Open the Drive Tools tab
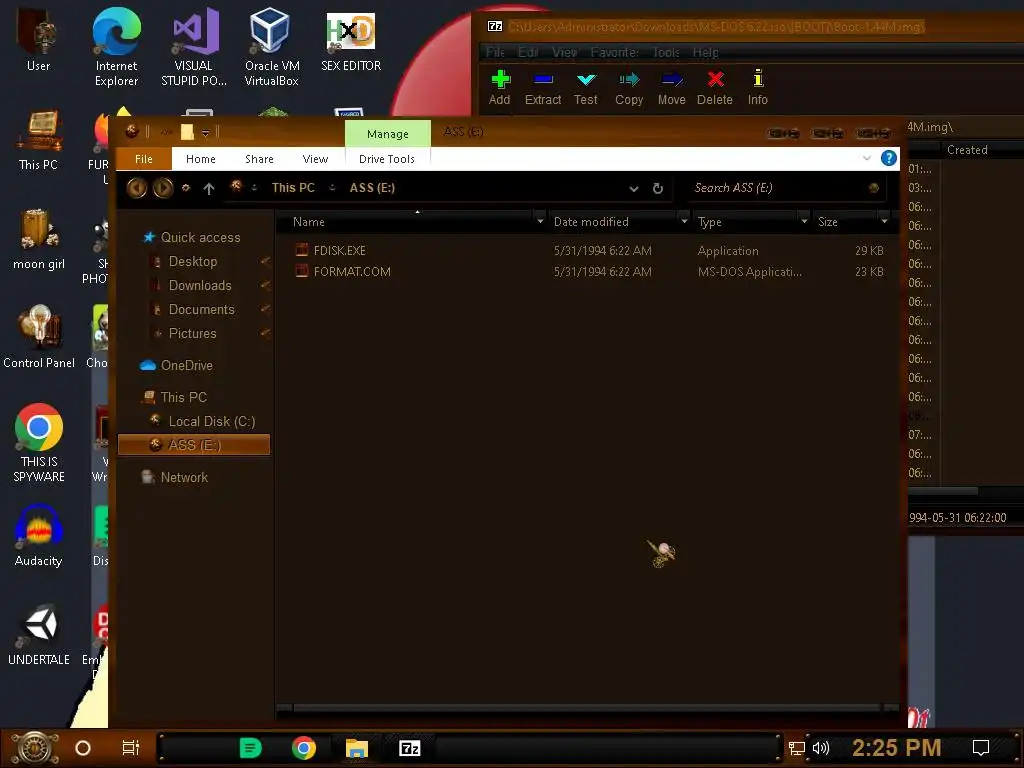This screenshot has height=768, width=1024. (x=387, y=159)
